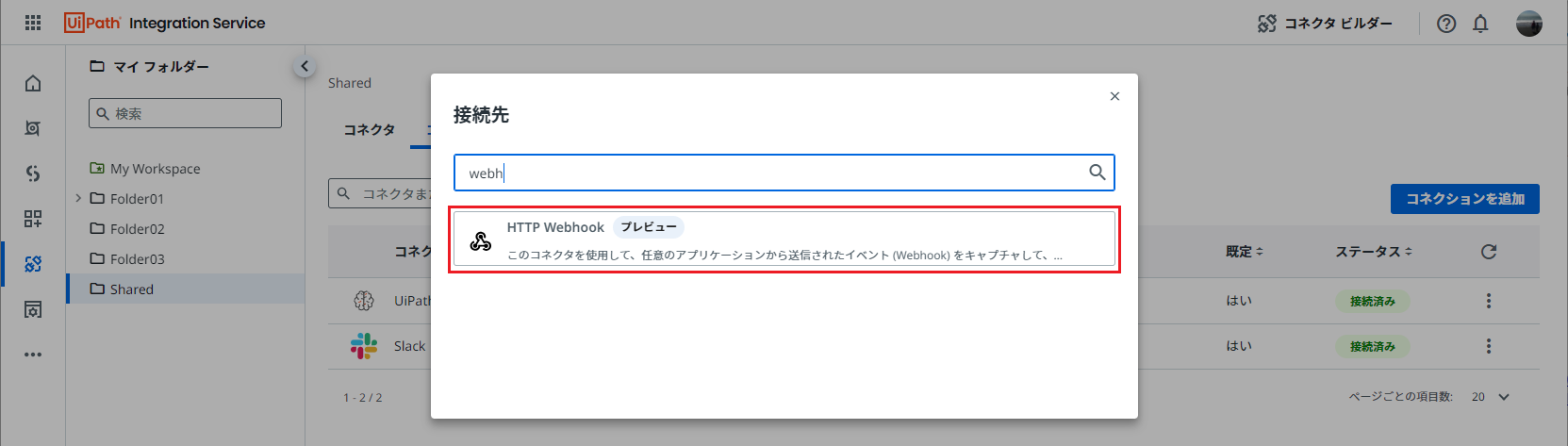Click the dialog search magnifier icon
The image size is (1568, 446).
click(x=1098, y=172)
